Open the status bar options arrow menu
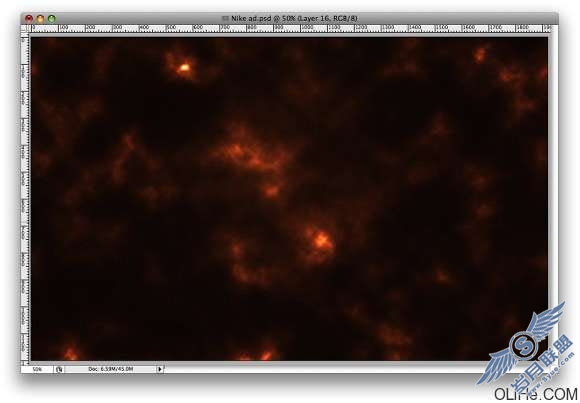Viewport: 580px width, 403px height. coord(160,369)
